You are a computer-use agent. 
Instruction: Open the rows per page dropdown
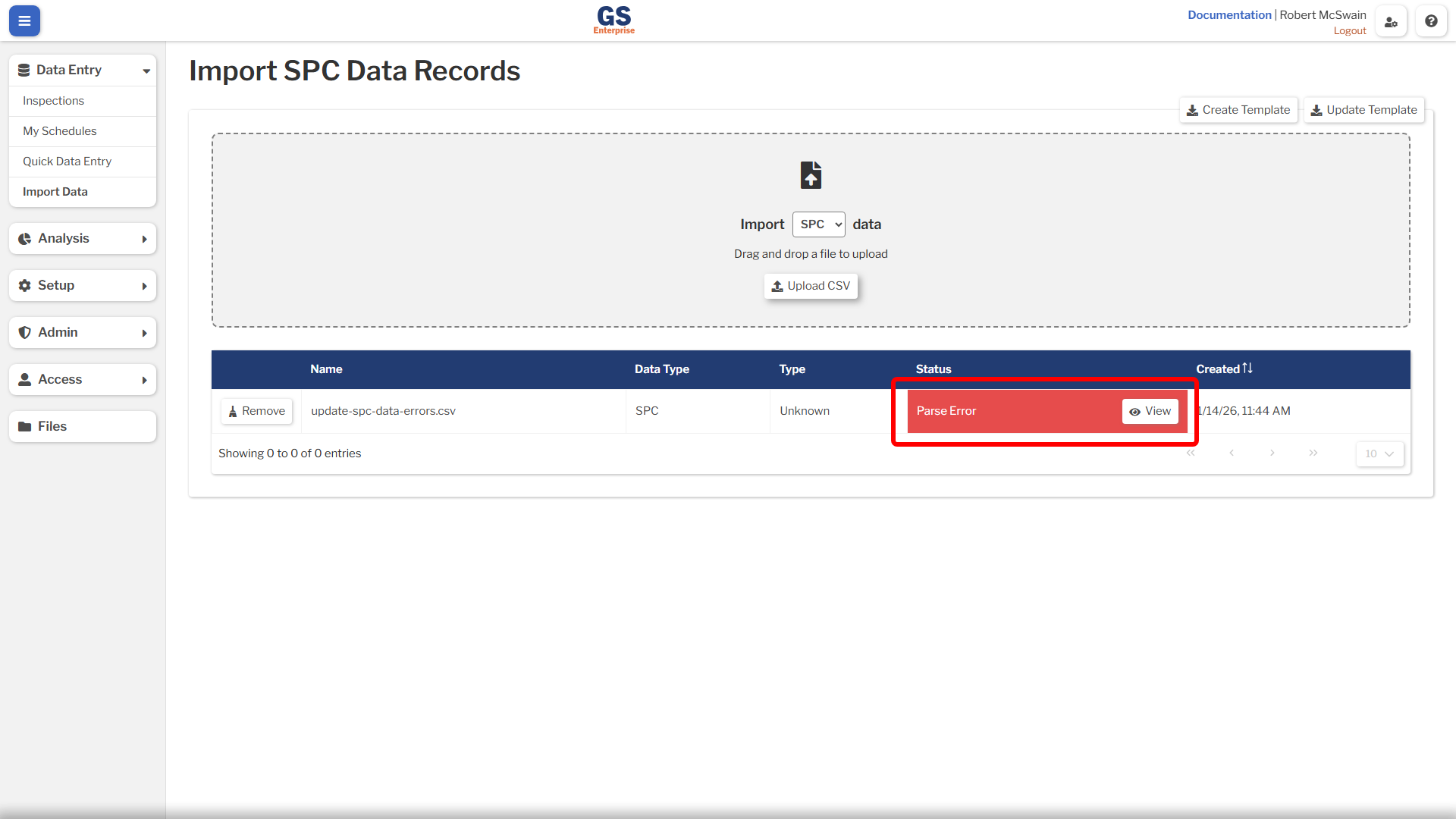(x=1379, y=453)
